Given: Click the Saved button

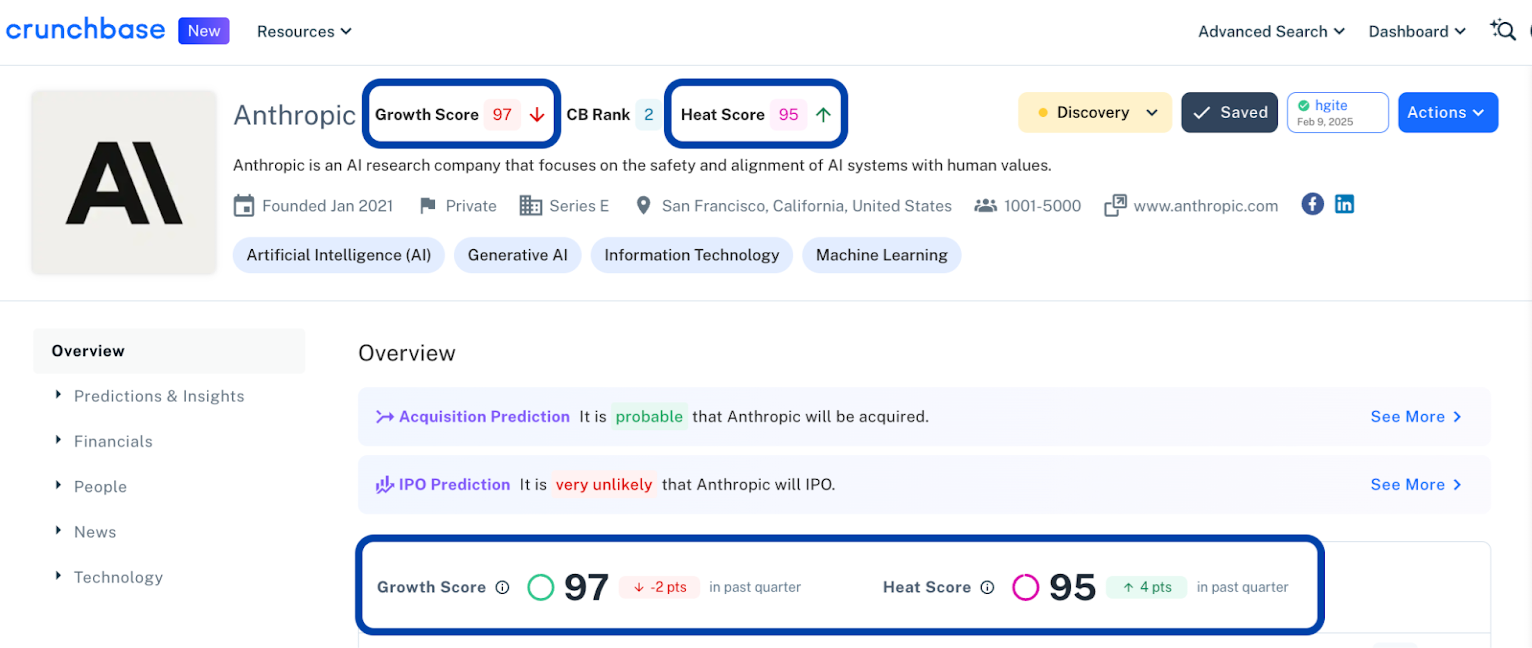Looking at the screenshot, I should click(x=1230, y=112).
